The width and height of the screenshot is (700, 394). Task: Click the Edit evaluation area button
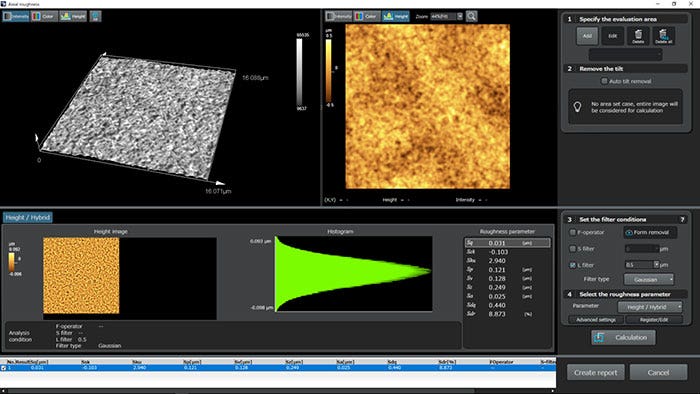tap(612, 36)
